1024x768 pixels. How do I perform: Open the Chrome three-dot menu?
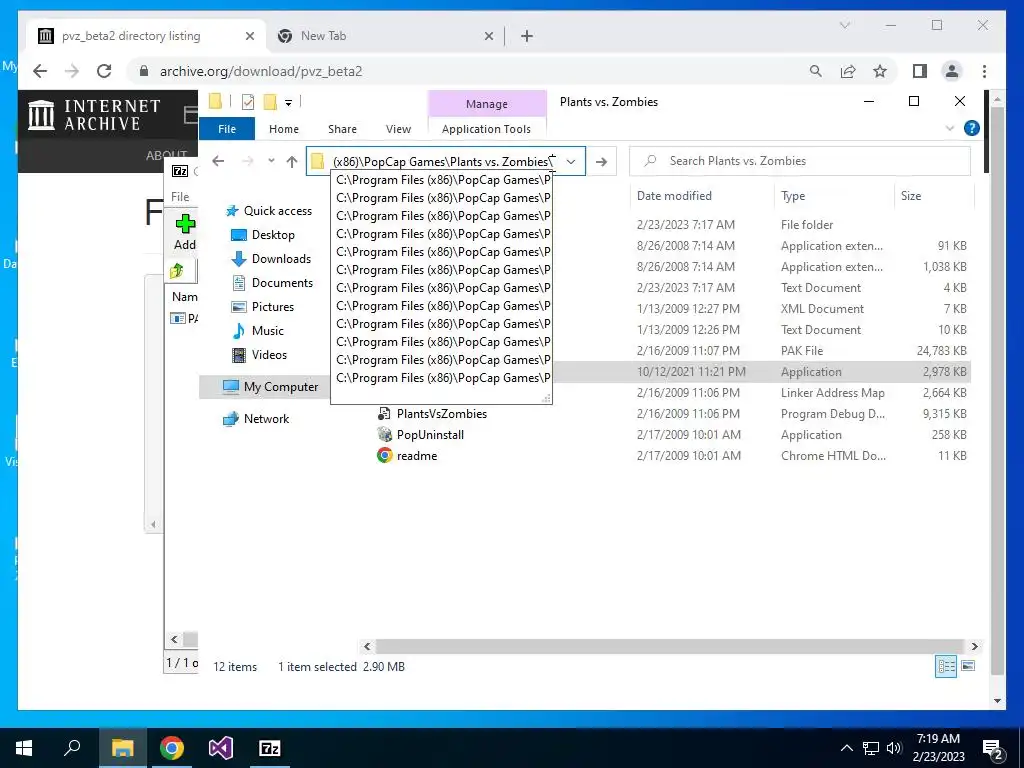click(x=984, y=71)
